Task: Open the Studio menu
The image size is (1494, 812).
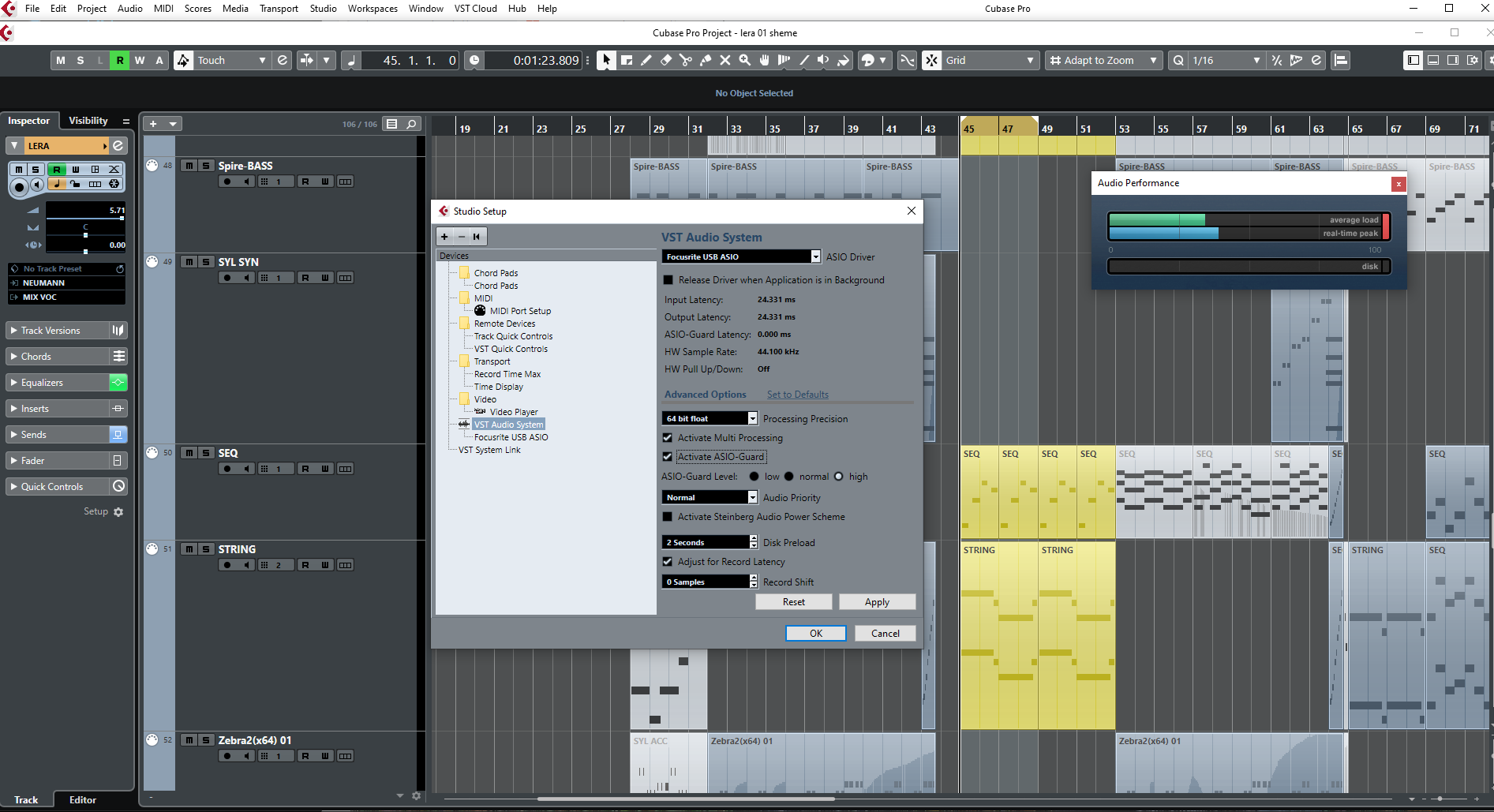Action: point(324,9)
